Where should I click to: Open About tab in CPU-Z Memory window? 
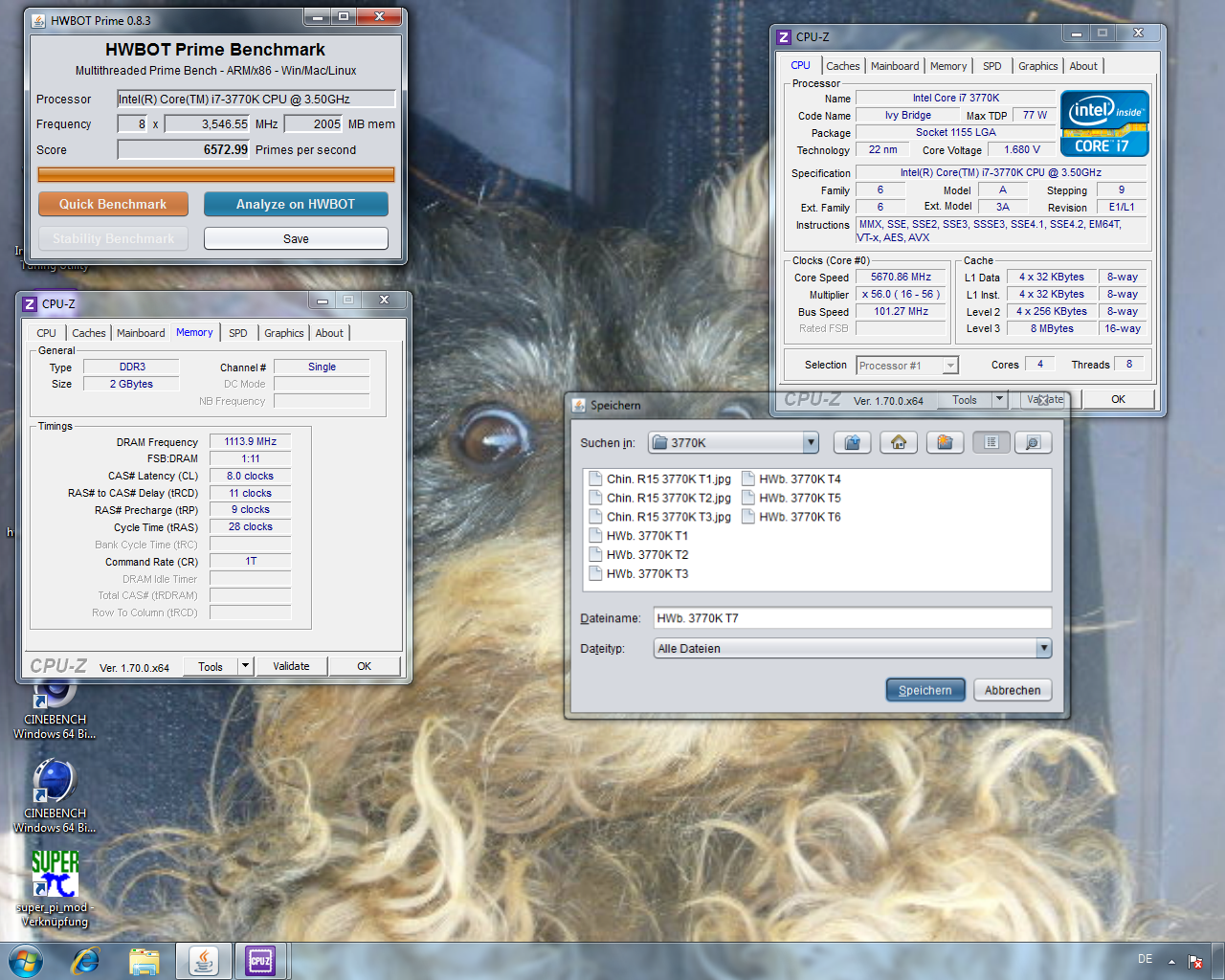(329, 333)
